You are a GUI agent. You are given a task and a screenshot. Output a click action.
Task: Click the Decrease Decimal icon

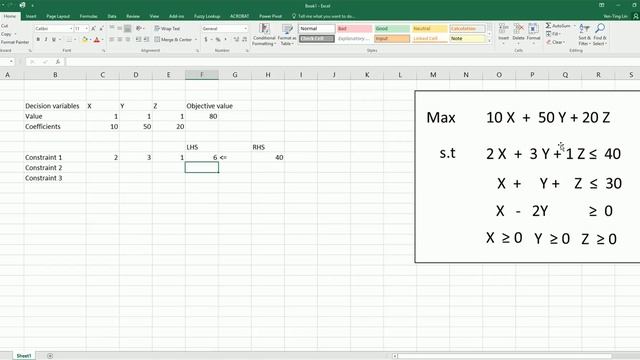pos(244,40)
